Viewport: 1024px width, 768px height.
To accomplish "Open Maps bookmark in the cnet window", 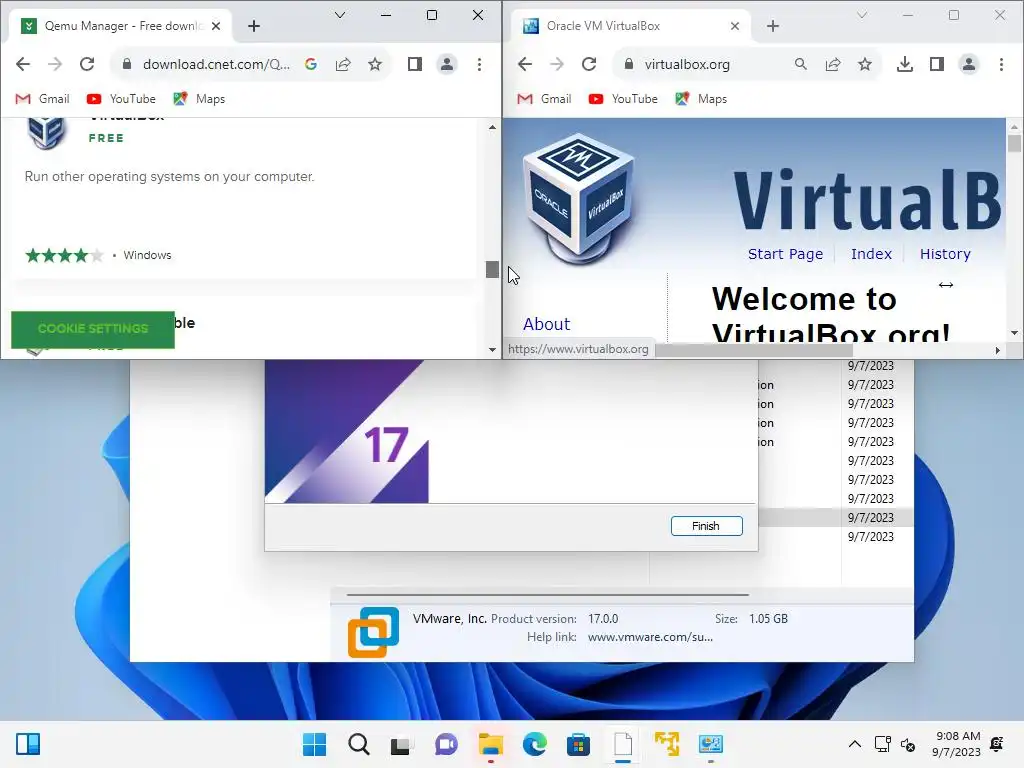I will (x=199, y=99).
